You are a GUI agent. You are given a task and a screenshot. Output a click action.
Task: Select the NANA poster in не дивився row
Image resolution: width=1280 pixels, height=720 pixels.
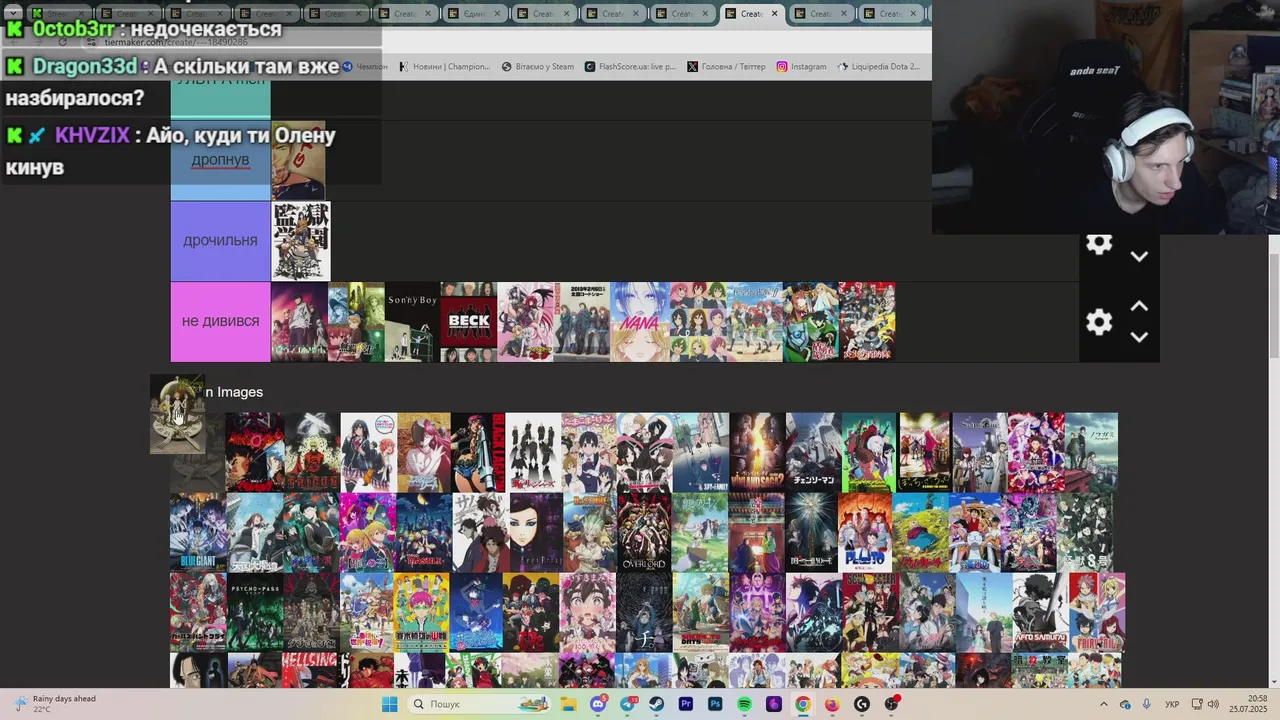coord(638,321)
